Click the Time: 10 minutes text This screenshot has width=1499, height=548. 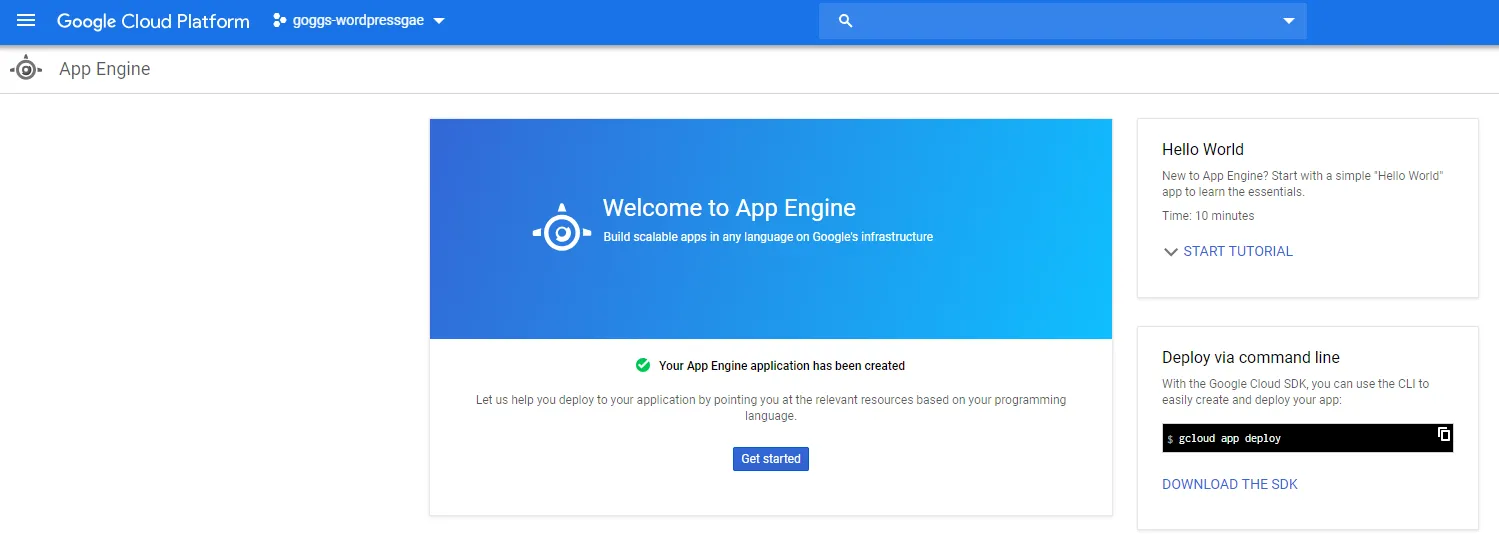(x=1208, y=216)
